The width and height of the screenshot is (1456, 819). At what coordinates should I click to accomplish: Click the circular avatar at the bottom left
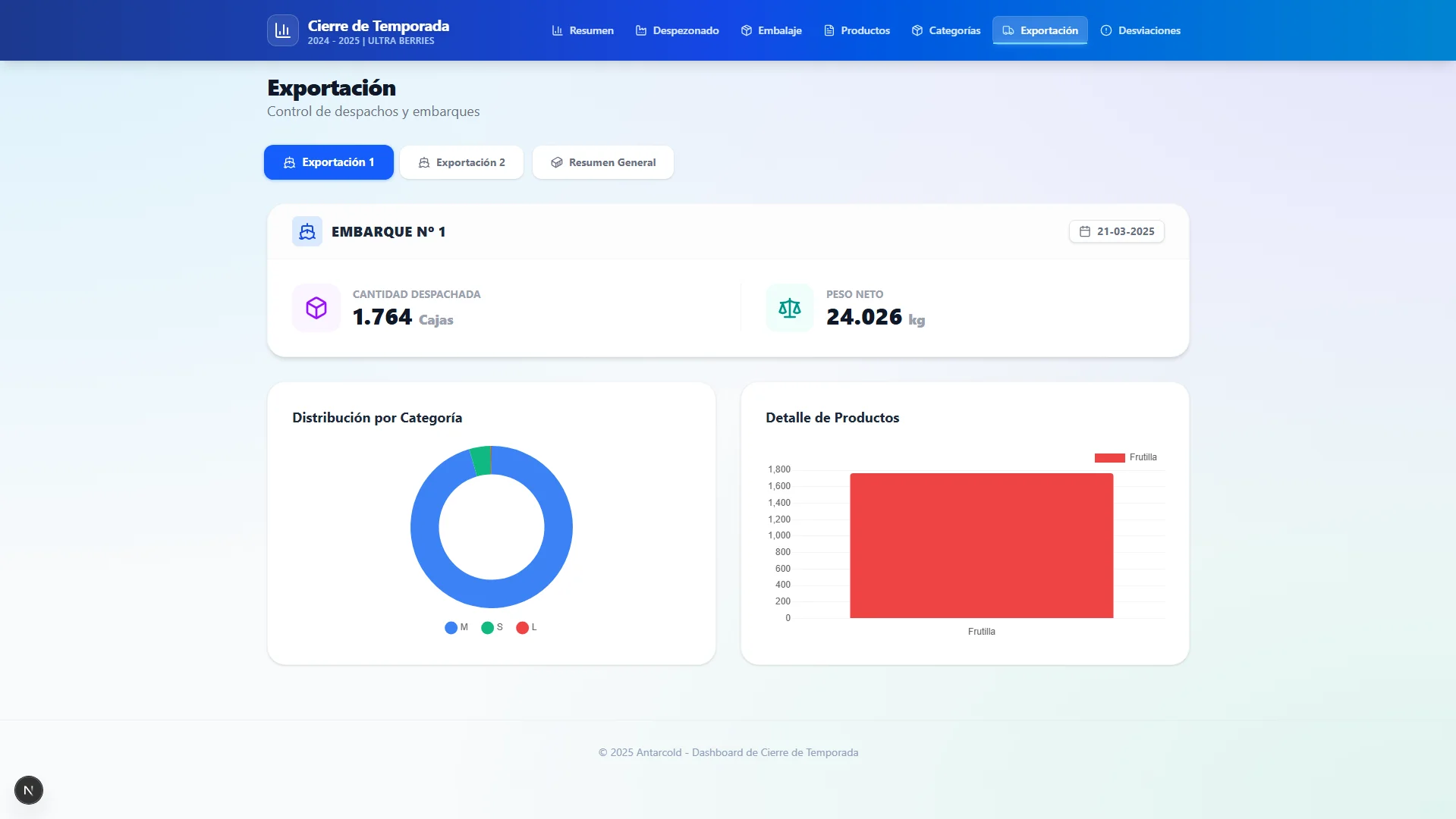click(29, 789)
